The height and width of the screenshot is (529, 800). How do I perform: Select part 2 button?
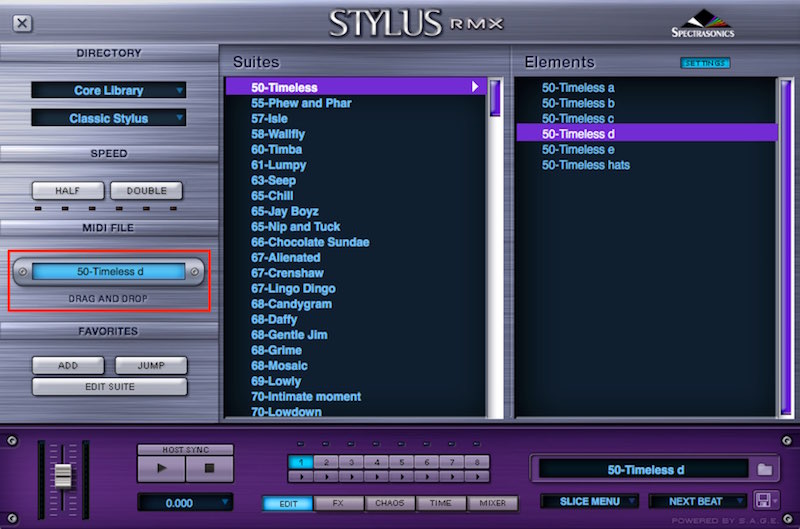click(x=327, y=462)
